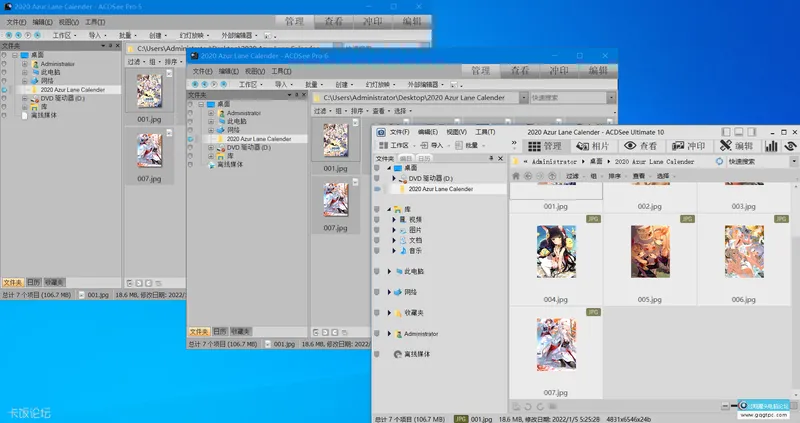This screenshot has width=800, height=423.
Task: Click the 导入 button in Ultimate 10 toolbar
Action: (433, 146)
